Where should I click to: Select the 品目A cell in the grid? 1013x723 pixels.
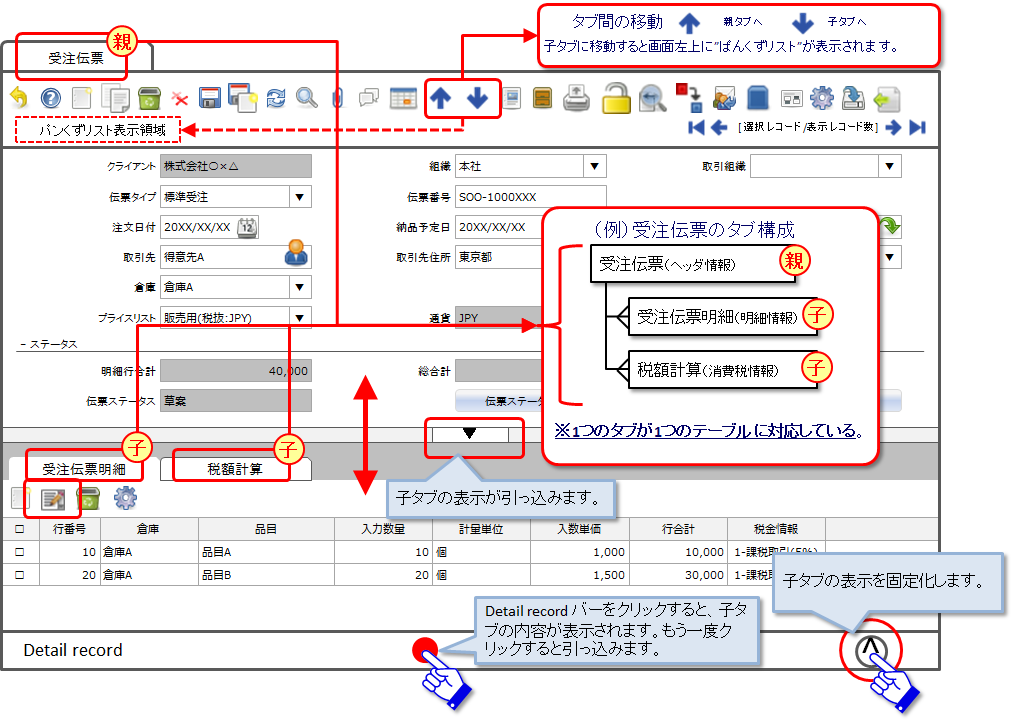(x=266, y=552)
